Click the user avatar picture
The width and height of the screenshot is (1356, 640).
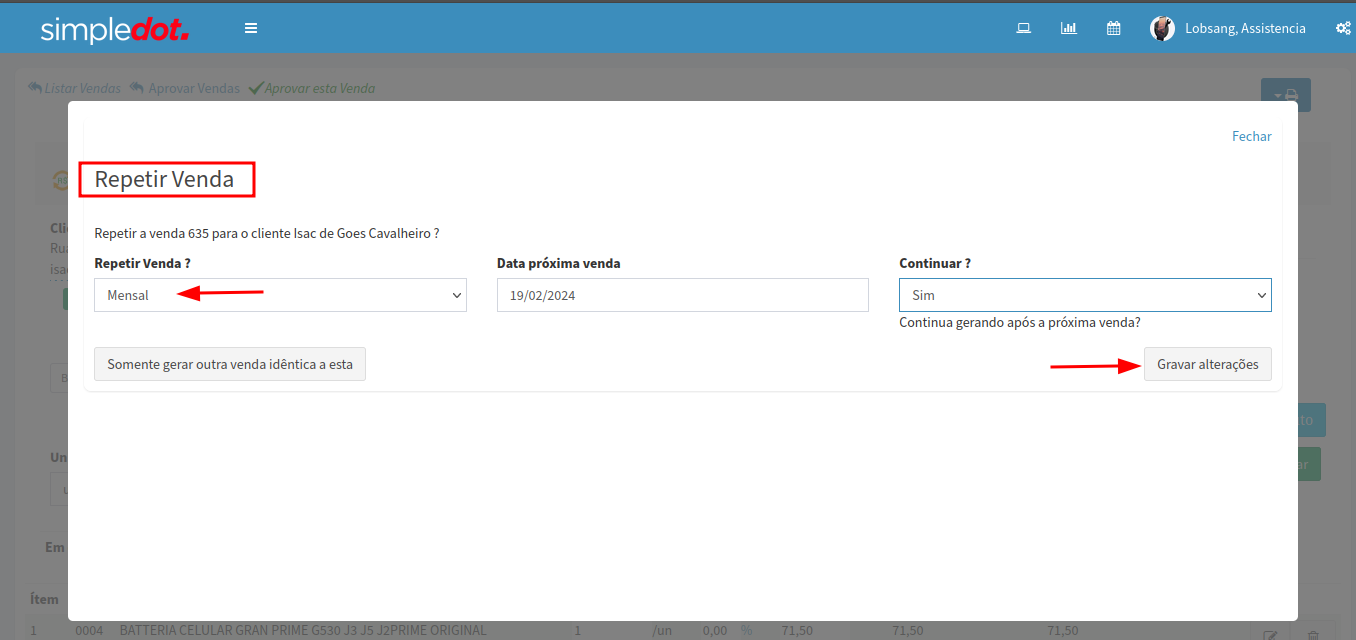(1162, 28)
